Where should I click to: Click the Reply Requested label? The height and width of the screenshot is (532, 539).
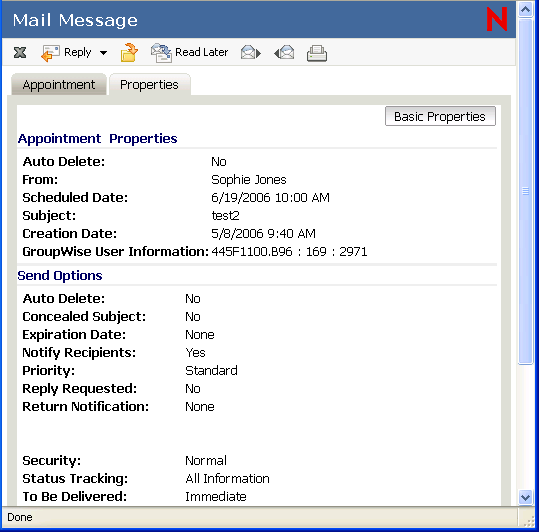pos(79,389)
